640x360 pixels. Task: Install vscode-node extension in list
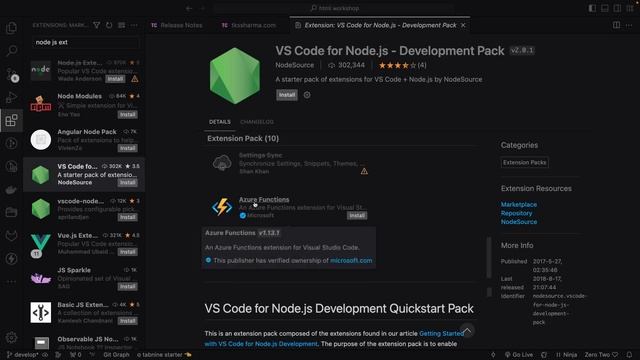[128, 217]
